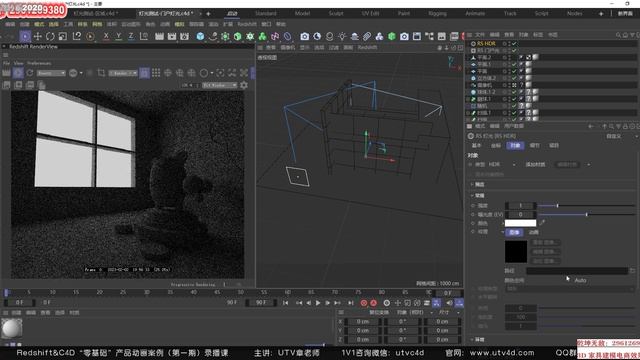Toggle the X axis lock
The width and height of the screenshot is (640, 360).
106,36
